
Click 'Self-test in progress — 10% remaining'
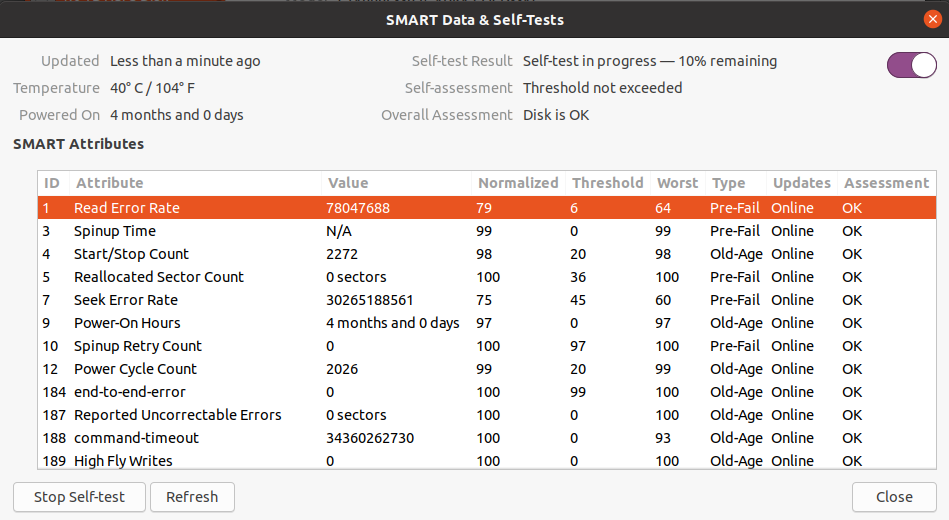click(650, 61)
